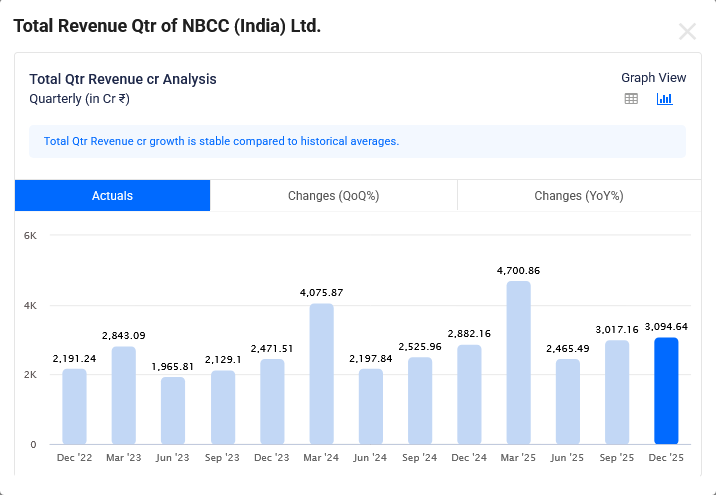Select the Mar '24 bar
The image size is (716, 495).
321,374
